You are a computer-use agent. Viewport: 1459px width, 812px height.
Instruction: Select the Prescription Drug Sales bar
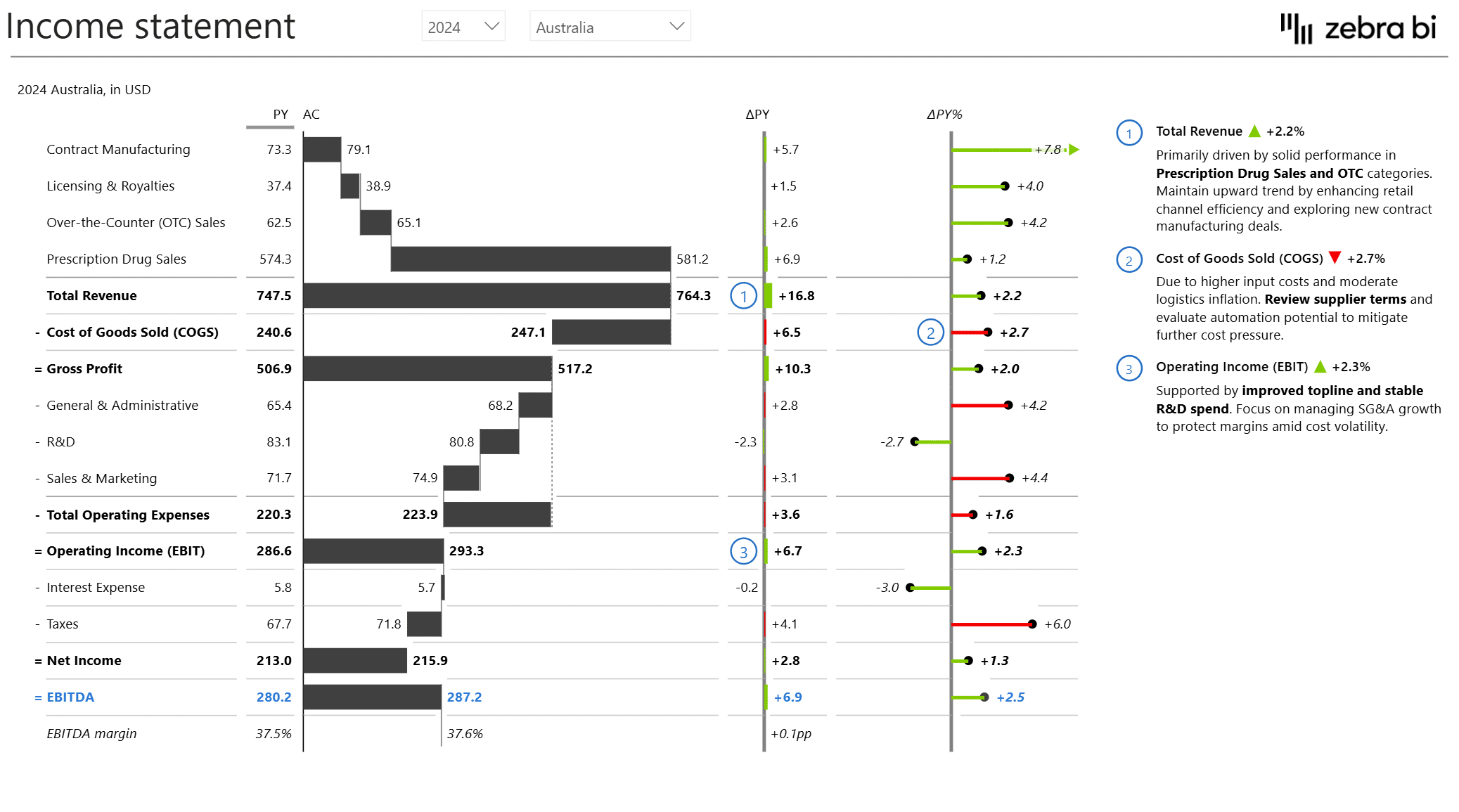(531, 259)
